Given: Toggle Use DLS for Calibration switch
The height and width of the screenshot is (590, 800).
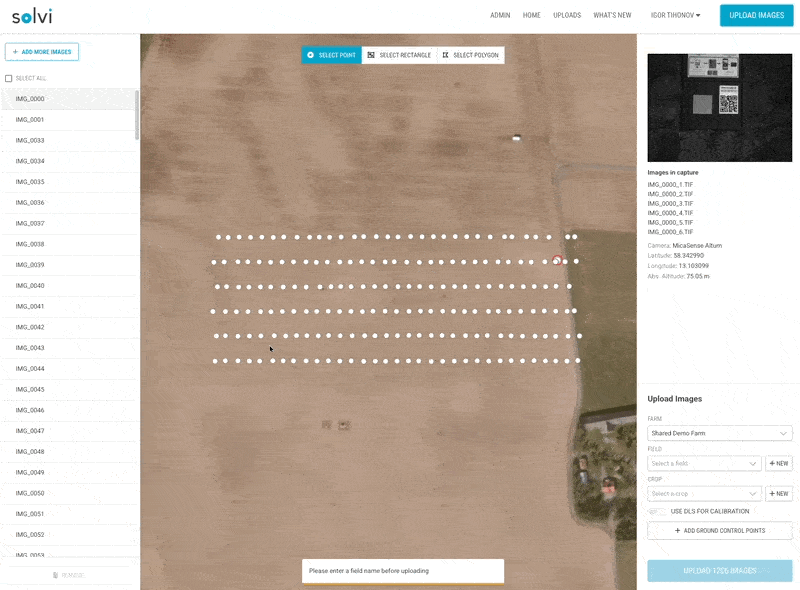Looking at the screenshot, I should (657, 511).
